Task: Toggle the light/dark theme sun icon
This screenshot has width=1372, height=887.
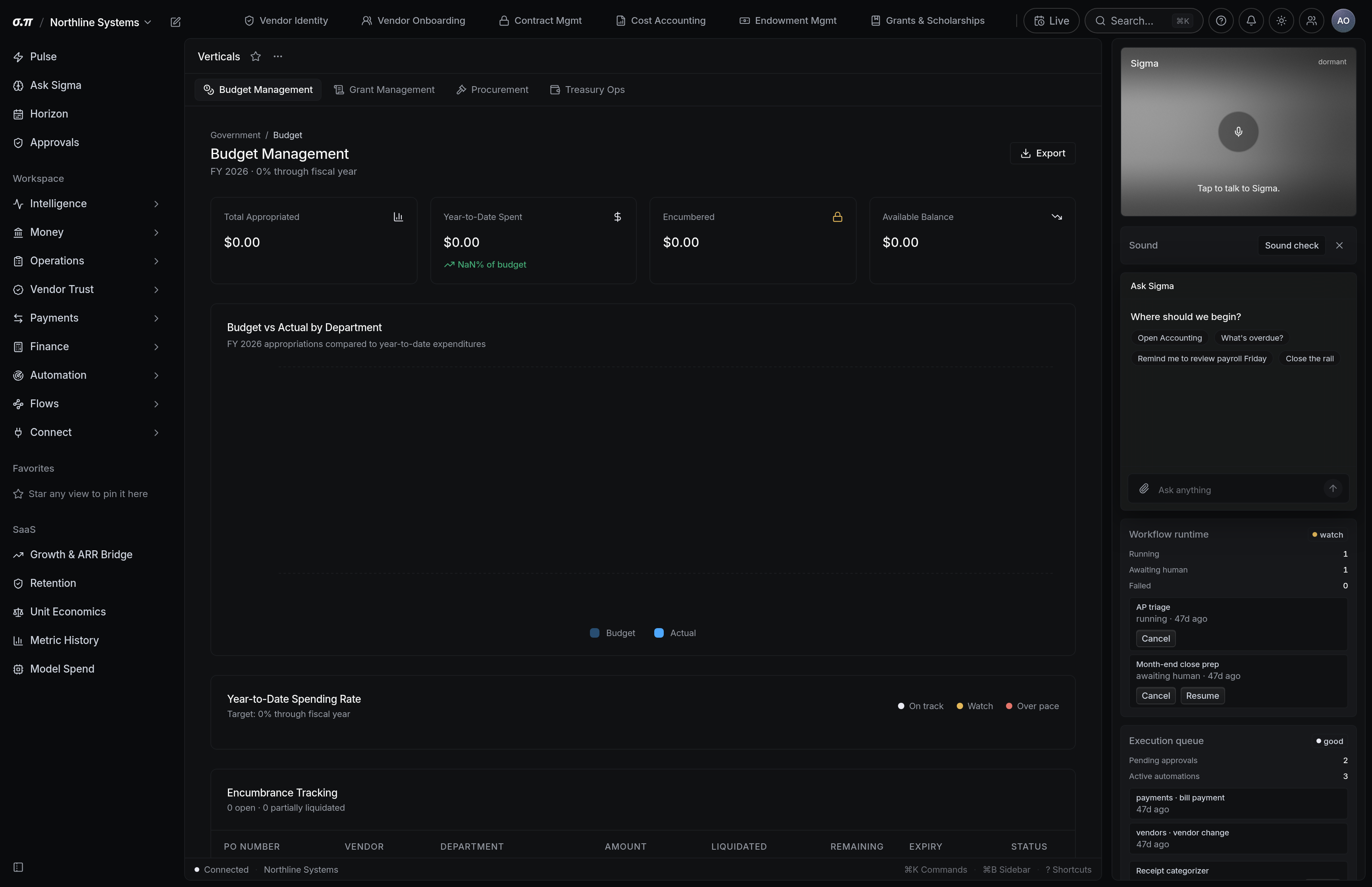Action: pos(1281,21)
